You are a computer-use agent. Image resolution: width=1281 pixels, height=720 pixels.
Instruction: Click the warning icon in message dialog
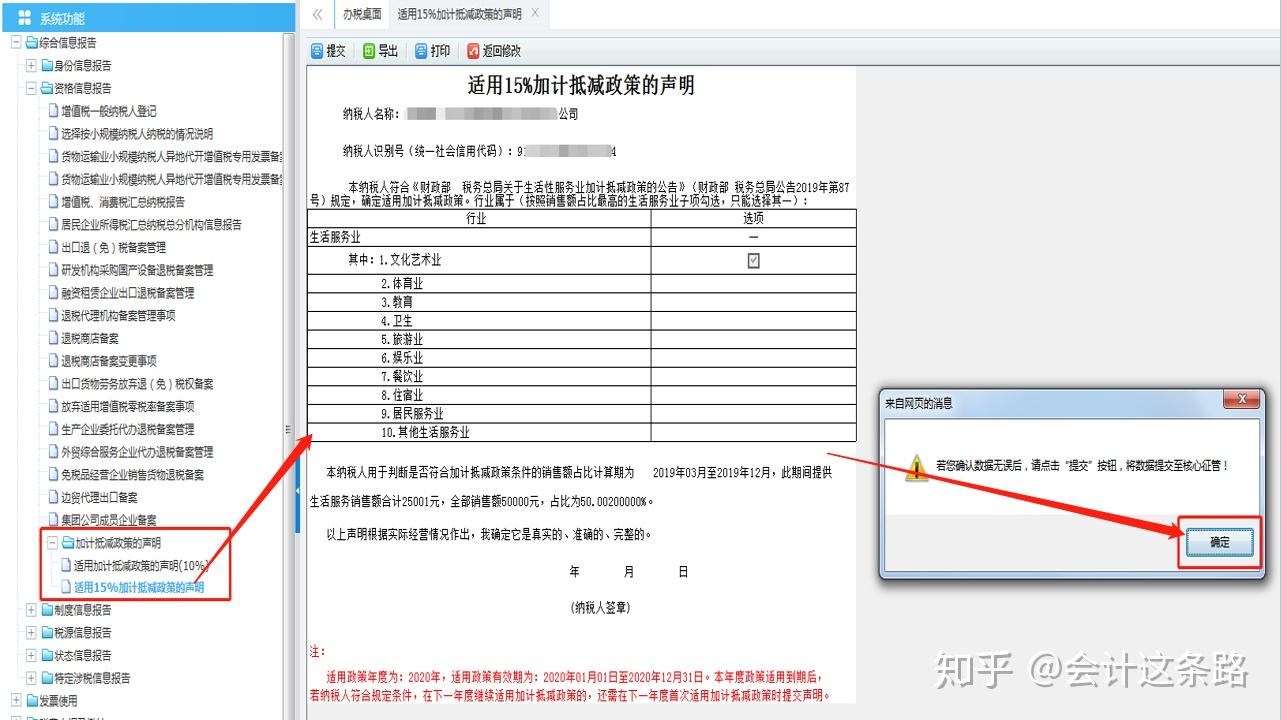click(x=916, y=467)
